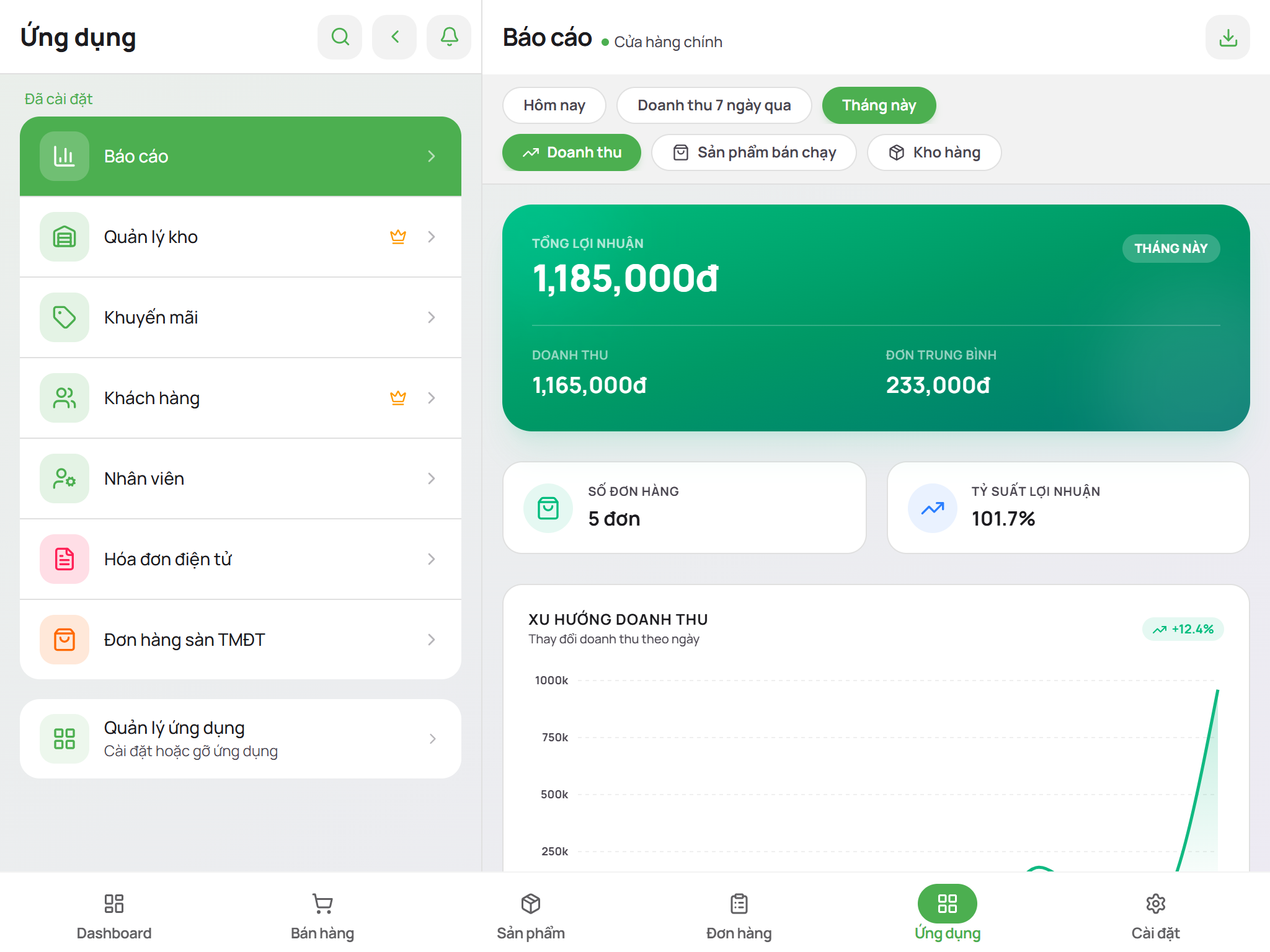This screenshot has width=1270, height=952.
Task: Select the Tháng này time filter
Action: click(879, 105)
